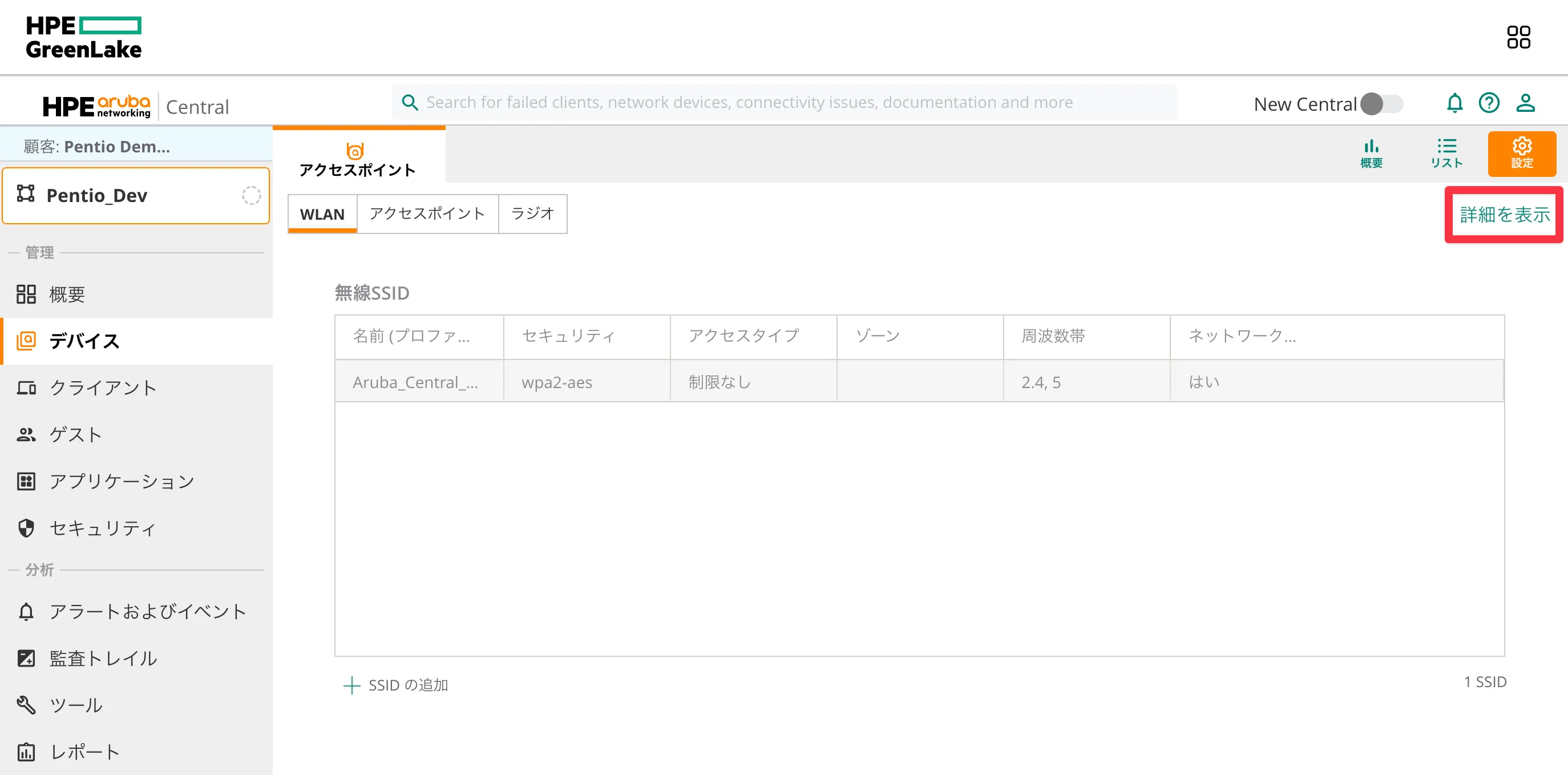Open the user account profile icon

point(1525,103)
